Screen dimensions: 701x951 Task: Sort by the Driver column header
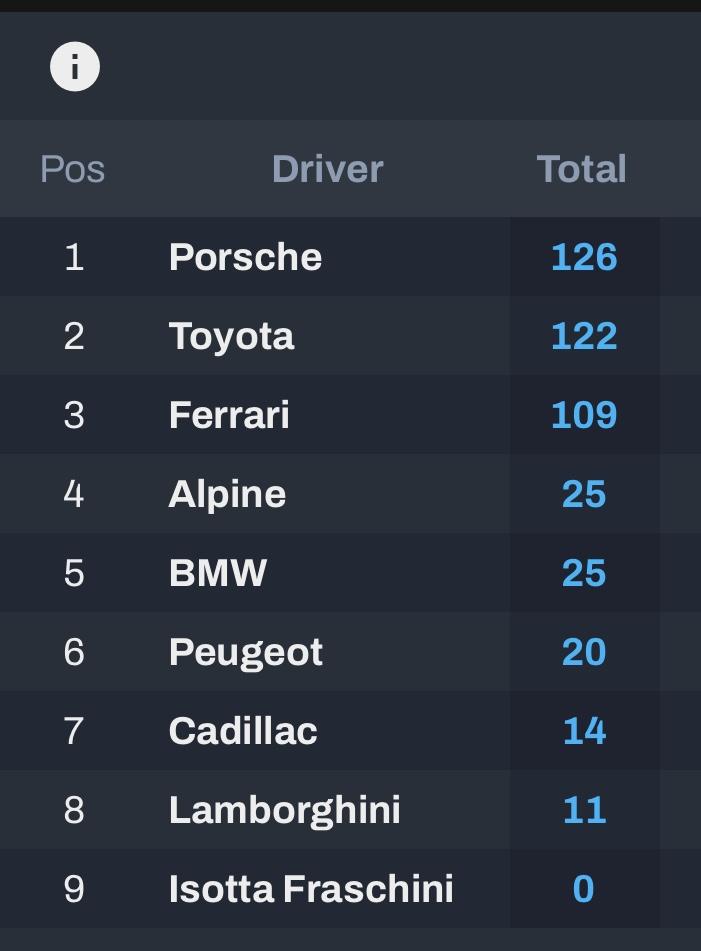[x=327, y=169]
